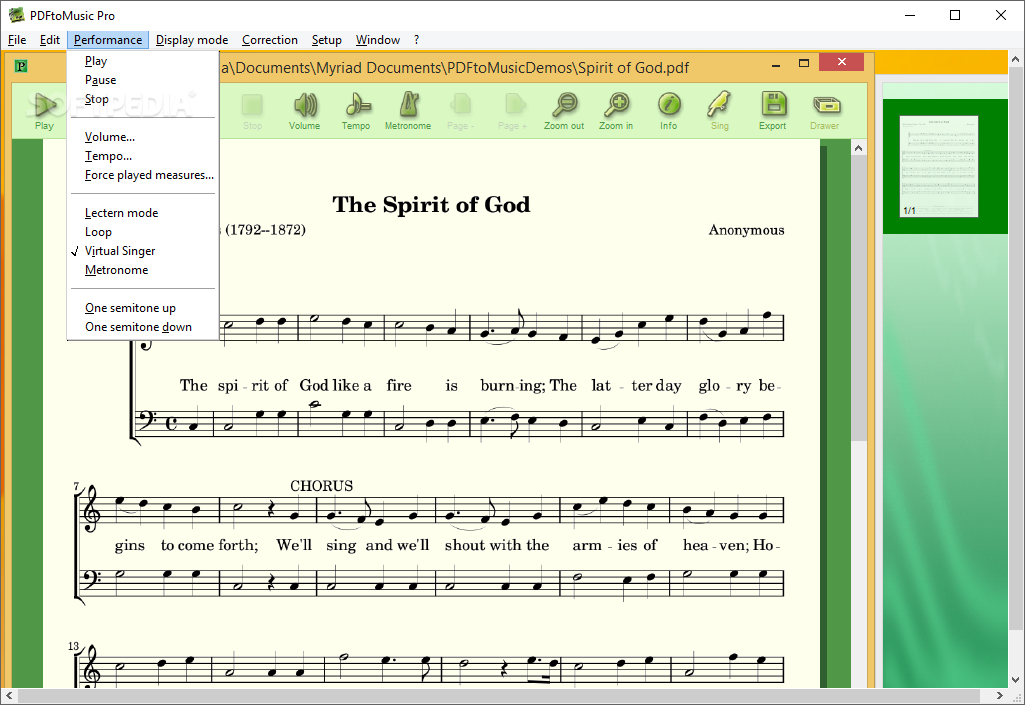
Task: Click the lyric word shout
Action: (465, 545)
